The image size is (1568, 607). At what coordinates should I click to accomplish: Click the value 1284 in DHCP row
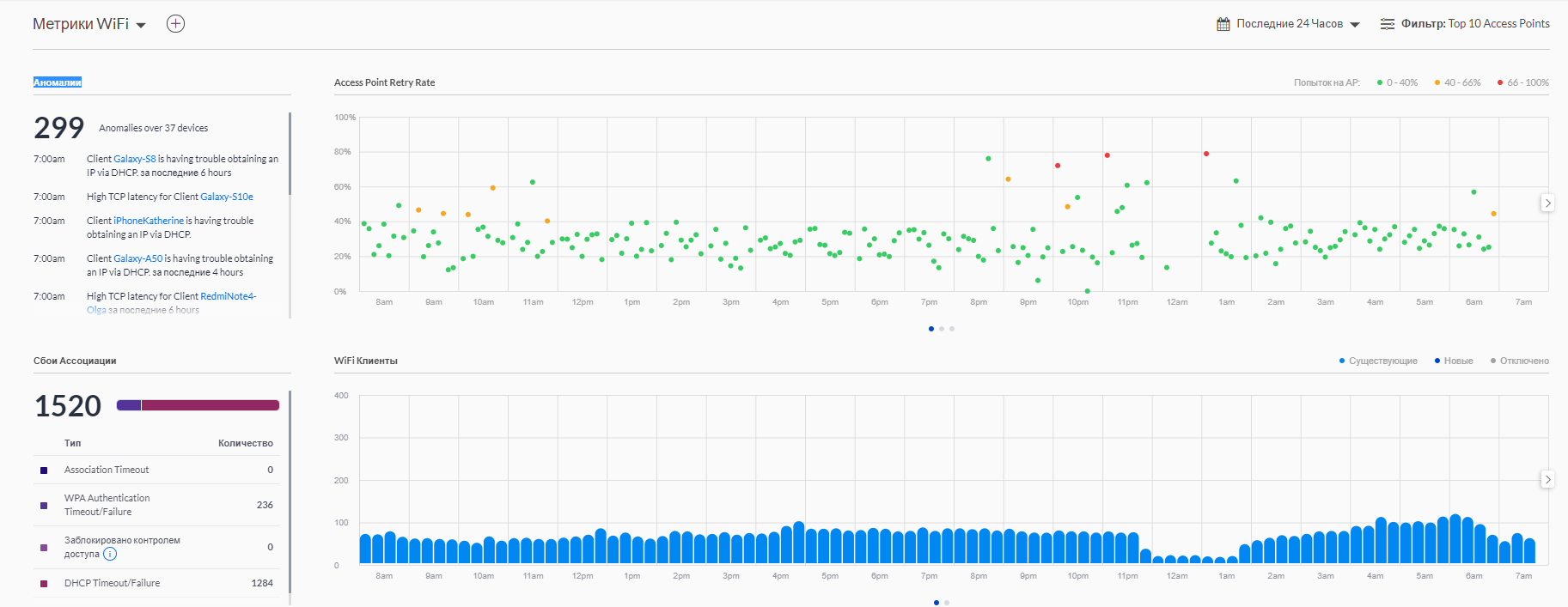262,583
